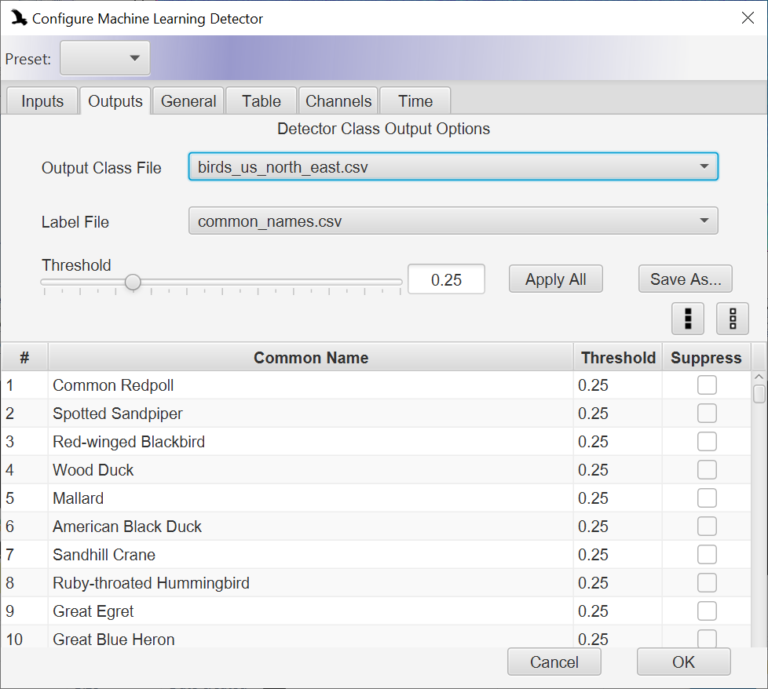The image size is (768, 689).
Task: Close the Configure Machine Learning Detector dialog
Action: click(x=747, y=18)
